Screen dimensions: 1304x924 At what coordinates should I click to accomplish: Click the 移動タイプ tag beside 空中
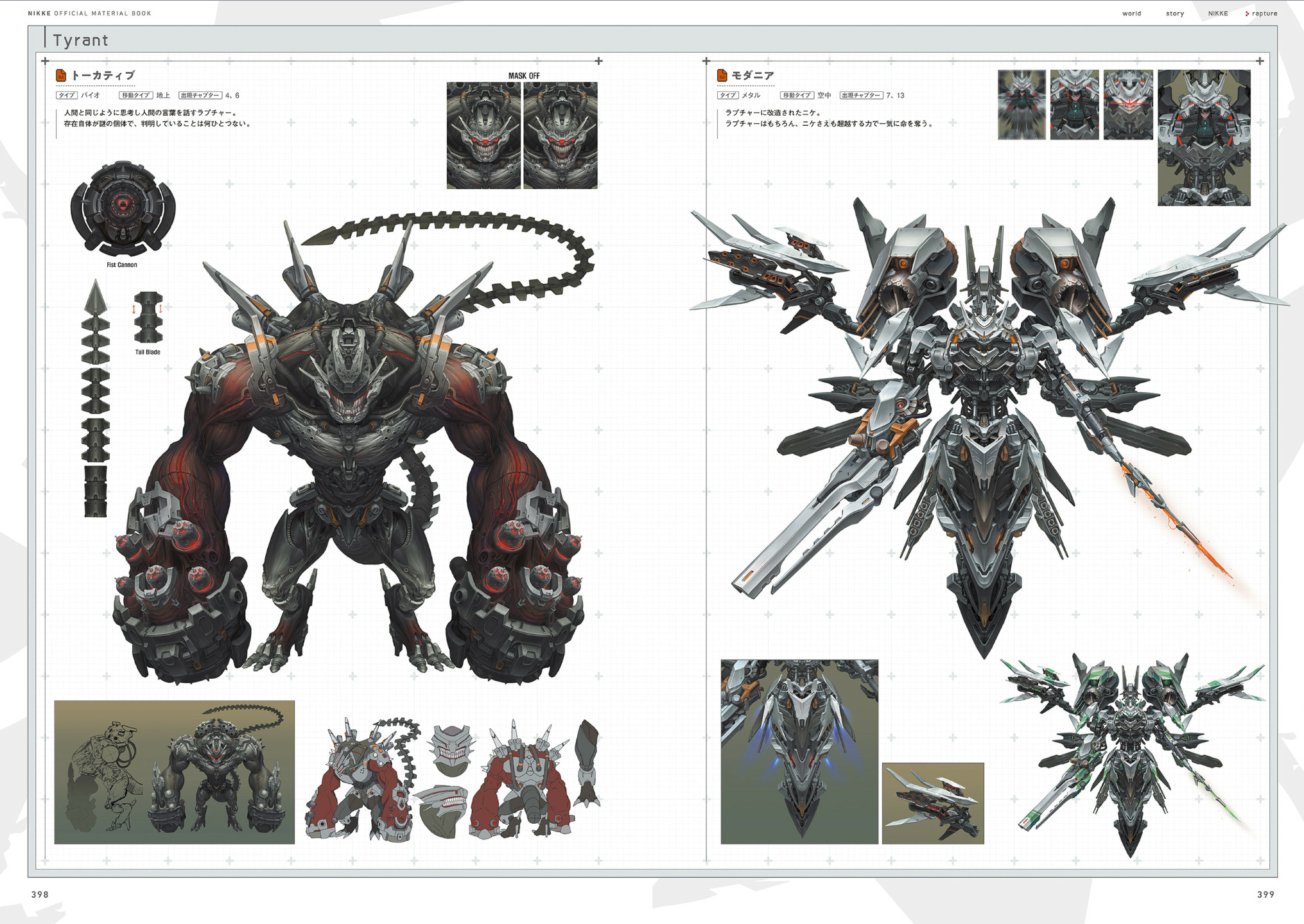pyautogui.click(x=796, y=96)
